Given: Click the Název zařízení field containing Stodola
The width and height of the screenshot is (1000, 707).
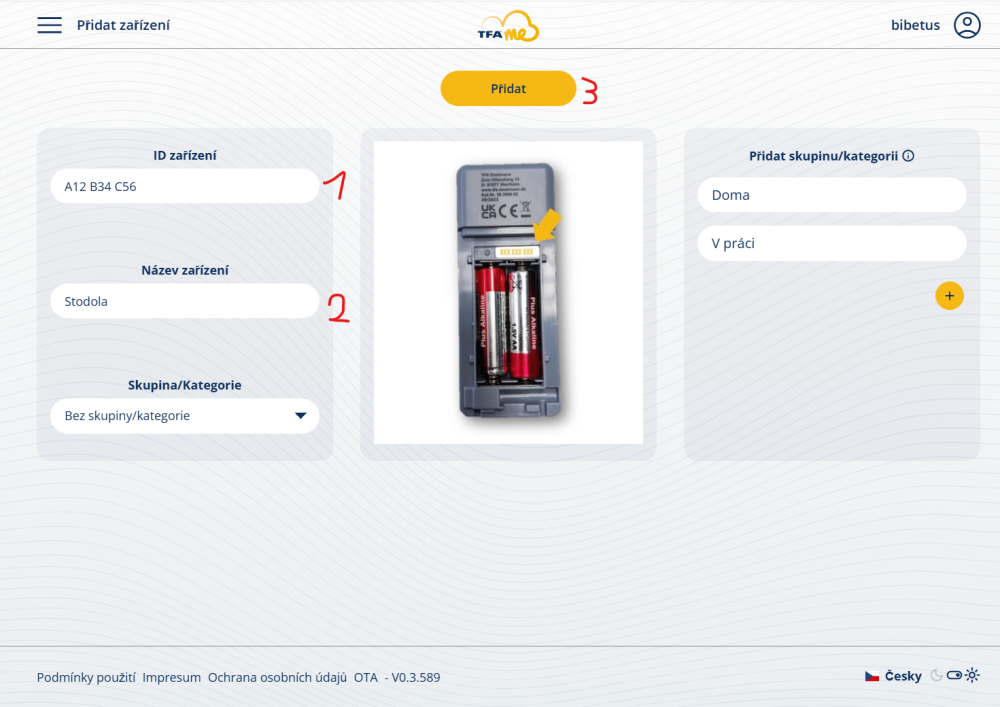Looking at the screenshot, I should point(185,301).
